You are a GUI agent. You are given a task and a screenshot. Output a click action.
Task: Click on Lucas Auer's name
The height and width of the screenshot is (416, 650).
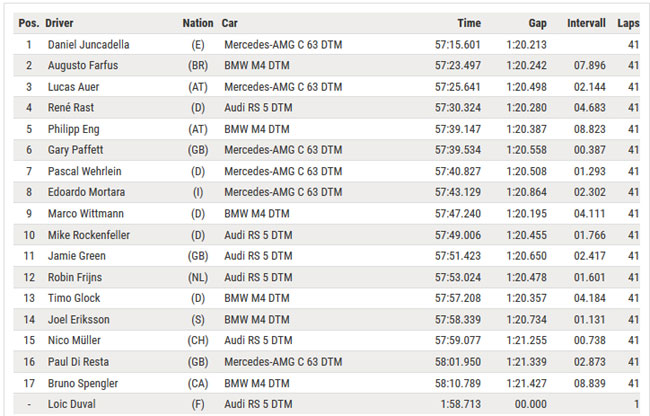pyautogui.click(x=73, y=87)
